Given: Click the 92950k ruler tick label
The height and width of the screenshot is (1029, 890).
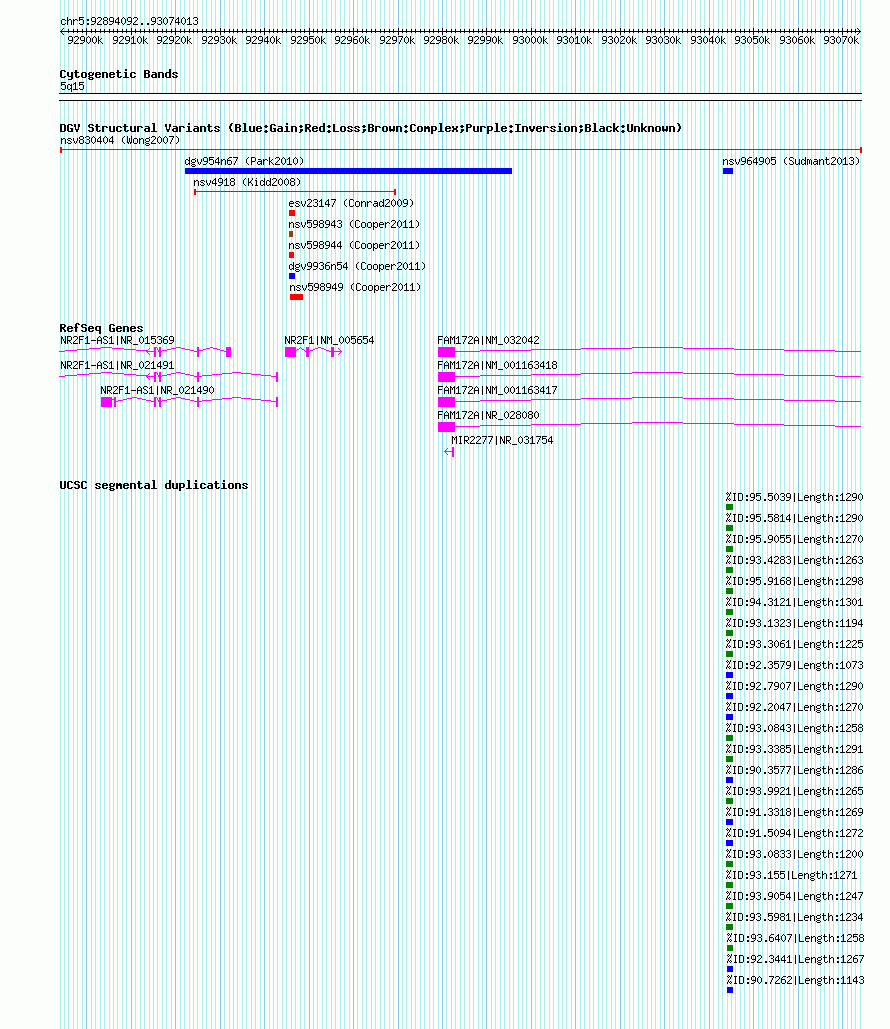Looking at the screenshot, I should [x=308, y=40].
